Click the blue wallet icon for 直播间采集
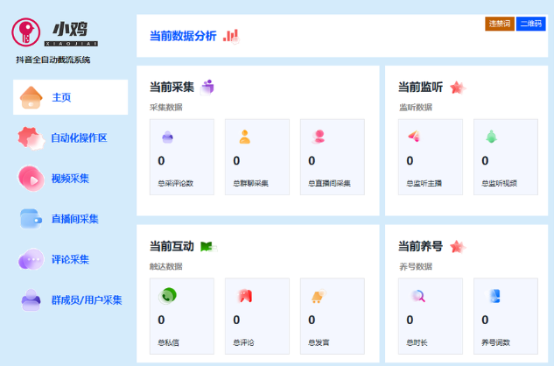The image size is (554, 366). click(x=31, y=219)
